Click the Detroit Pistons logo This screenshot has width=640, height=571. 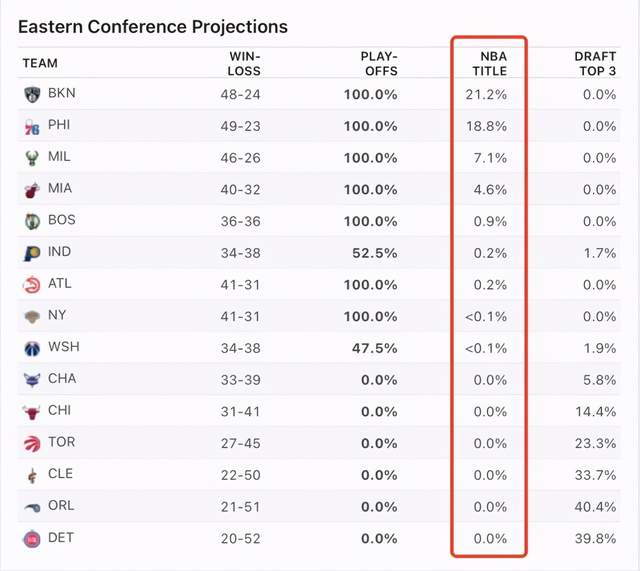(30, 539)
